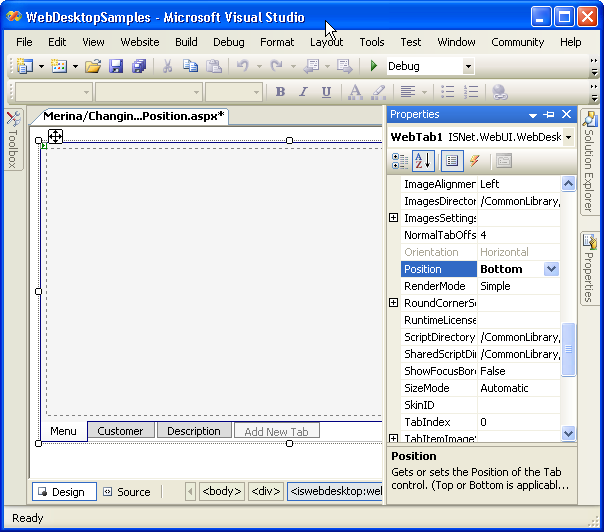This screenshot has width=604, height=532.
Task: Auto-hide Properties panel with the pin icon
Action: pyautogui.click(x=549, y=115)
